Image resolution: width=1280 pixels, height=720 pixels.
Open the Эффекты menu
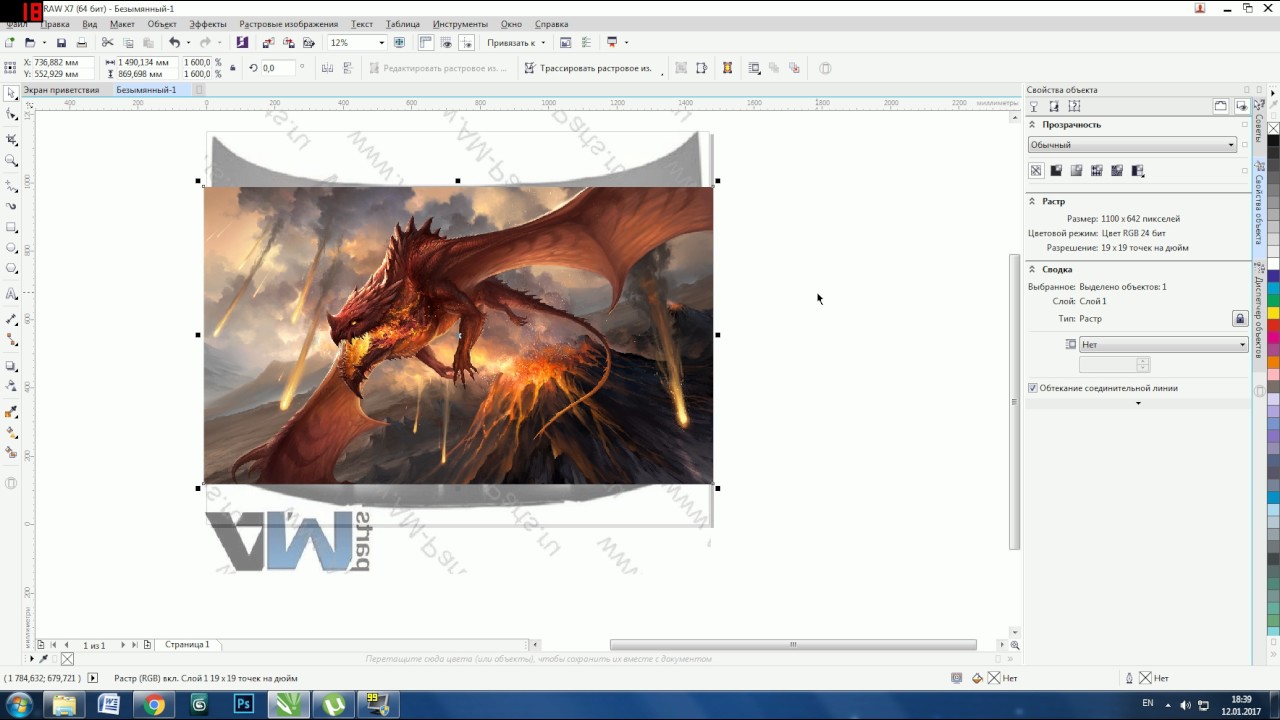point(208,24)
